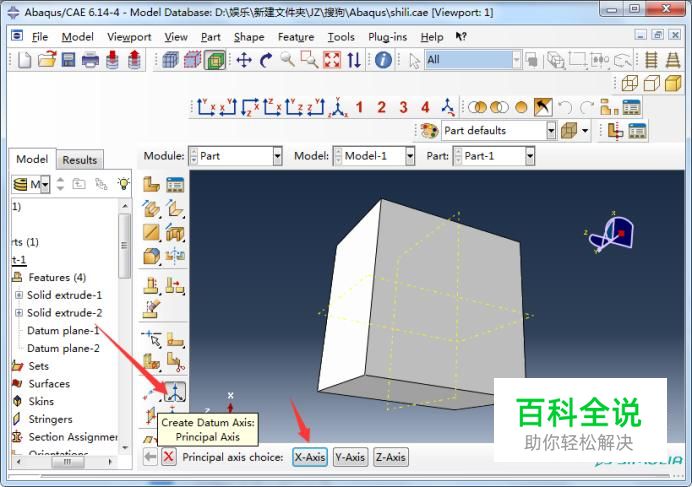
Task: Open the Plug-ins menu
Action: pos(387,37)
